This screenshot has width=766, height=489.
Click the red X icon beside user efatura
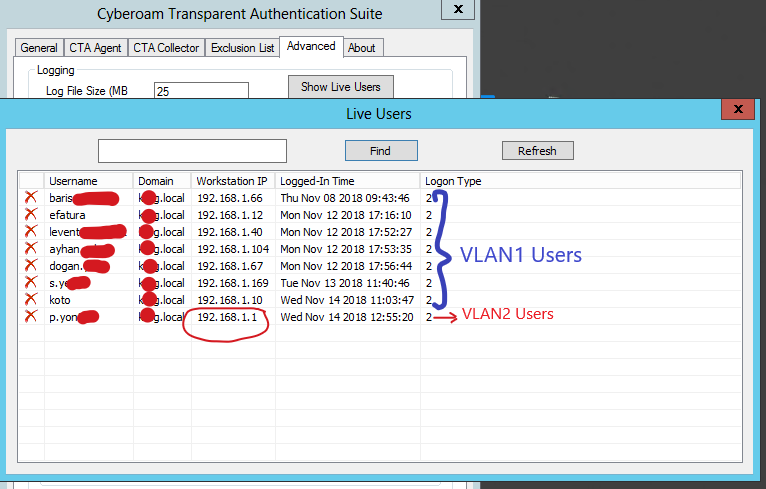pos(31,214)
